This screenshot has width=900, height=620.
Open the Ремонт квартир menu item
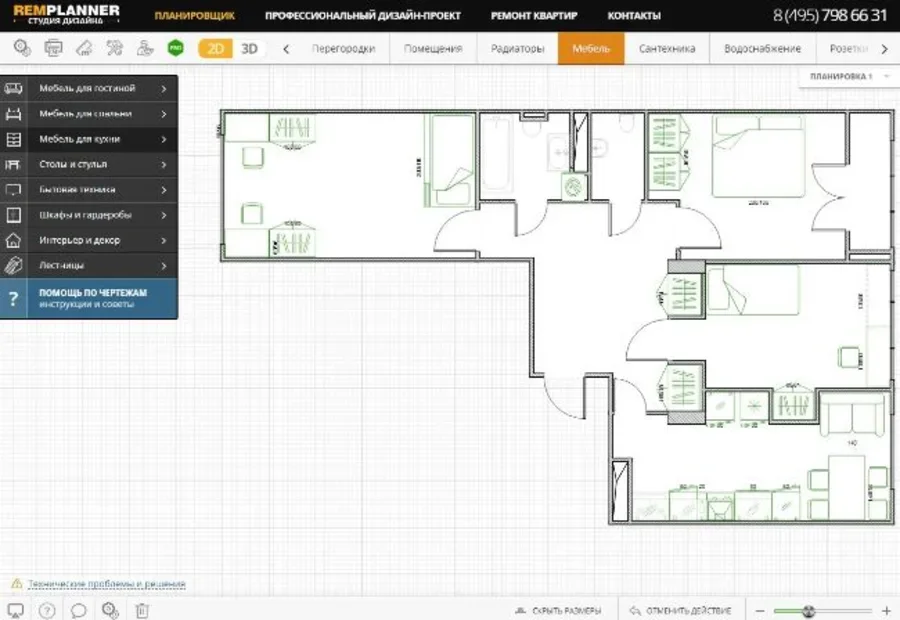[x=540, y=16]
